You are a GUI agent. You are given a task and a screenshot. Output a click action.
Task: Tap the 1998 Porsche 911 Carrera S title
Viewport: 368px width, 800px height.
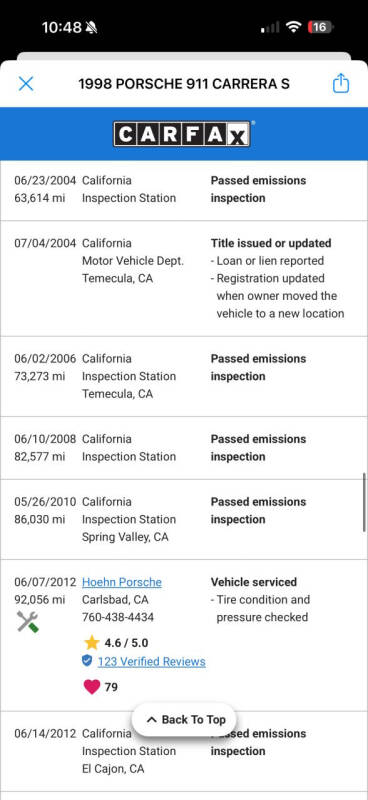pos(184,84)
